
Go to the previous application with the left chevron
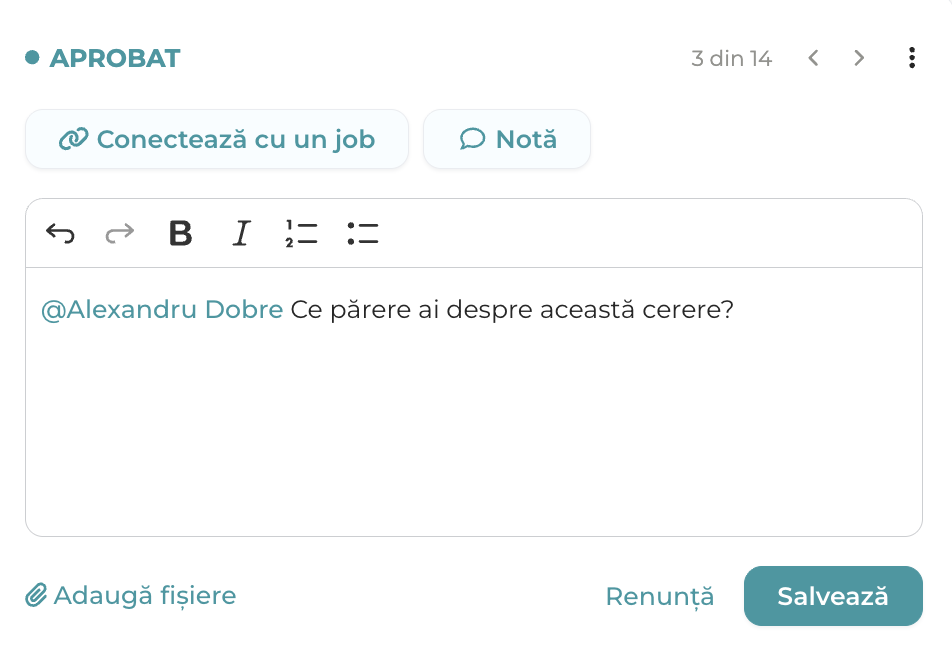pos(814,58)
